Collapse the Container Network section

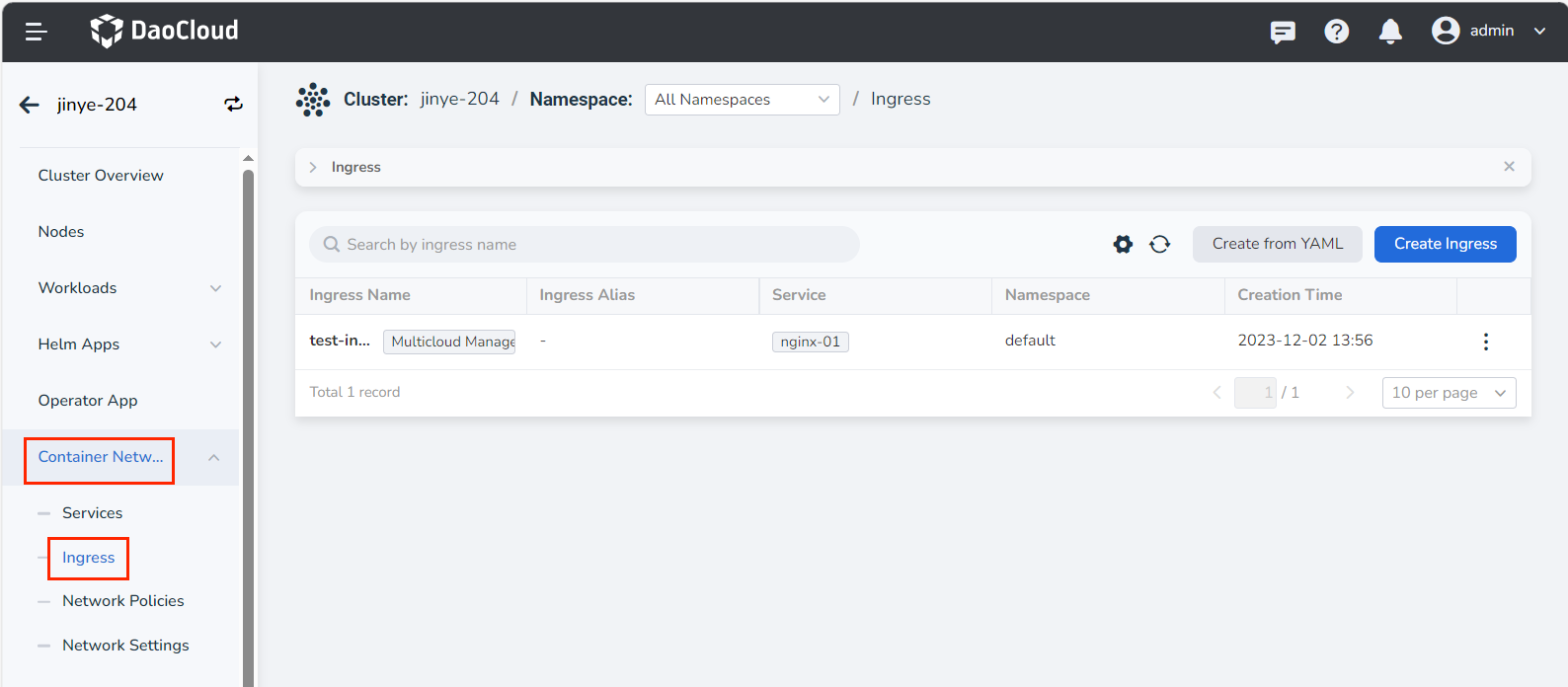pos(214,457)
